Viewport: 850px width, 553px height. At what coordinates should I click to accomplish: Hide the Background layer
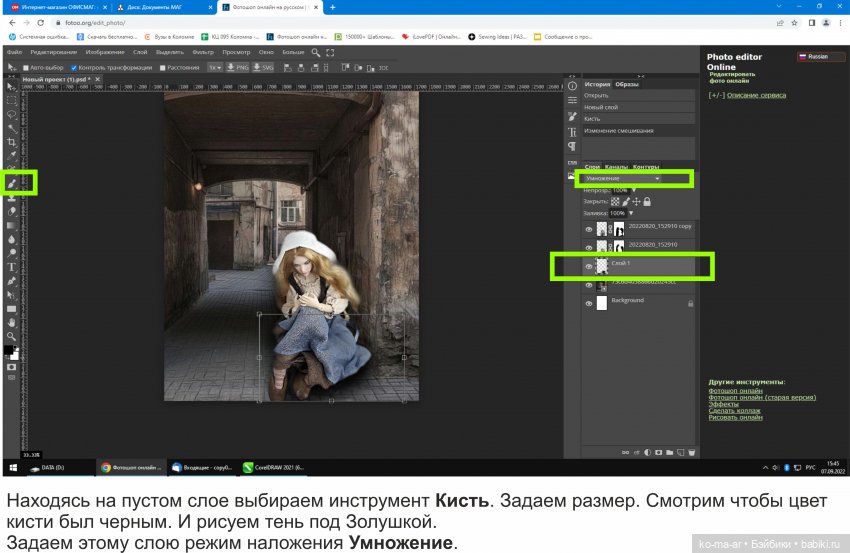point(589,304)
